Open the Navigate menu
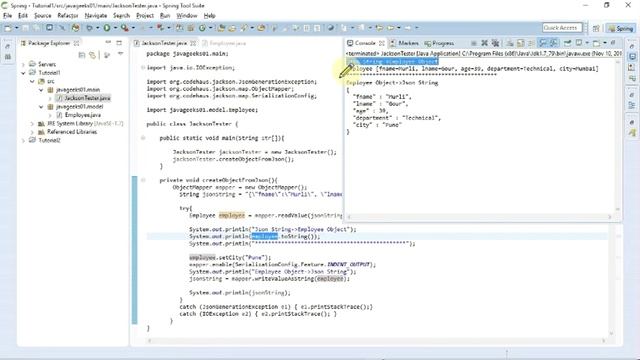The image size is (640, 360). click(x=96, y=16)
